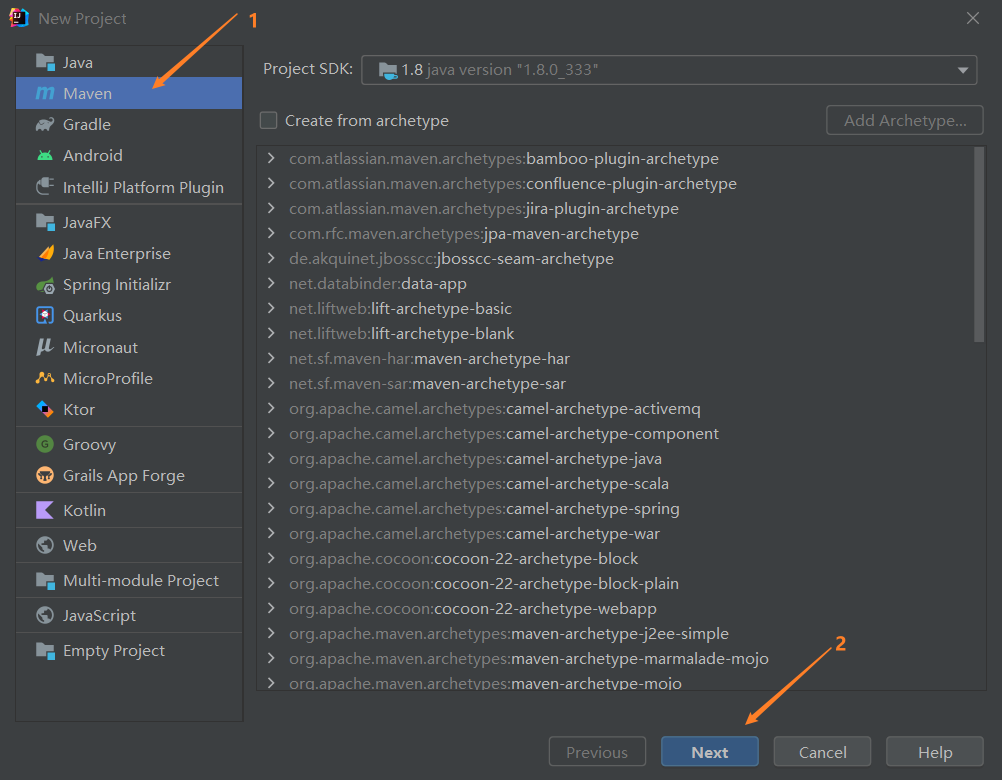The height and width of the screenshot is (780, 1002).
Task: Click Add Archetype button
Action: pos(904,120)
